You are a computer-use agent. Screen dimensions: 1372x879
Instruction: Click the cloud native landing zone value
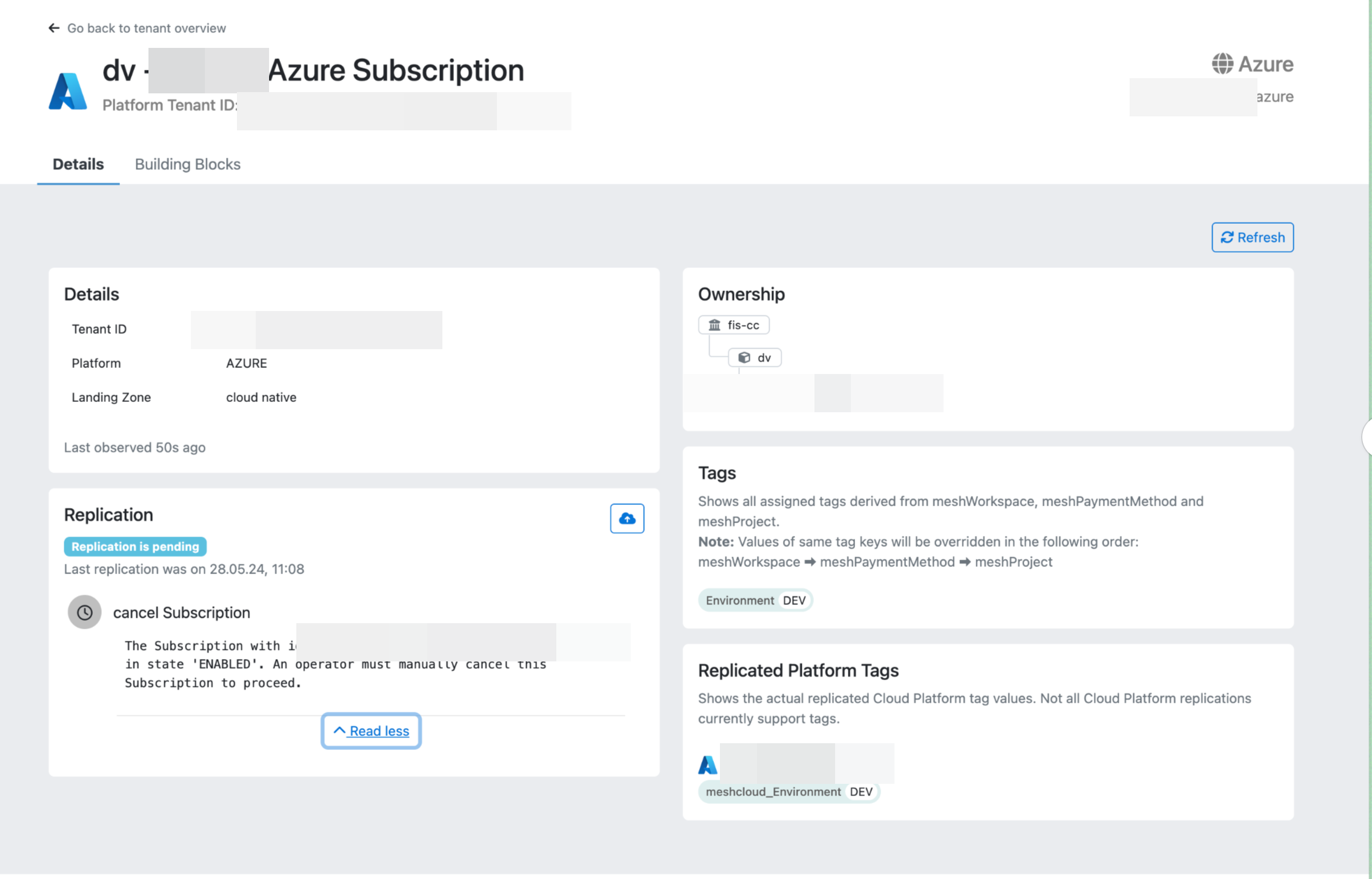(261, 397)
